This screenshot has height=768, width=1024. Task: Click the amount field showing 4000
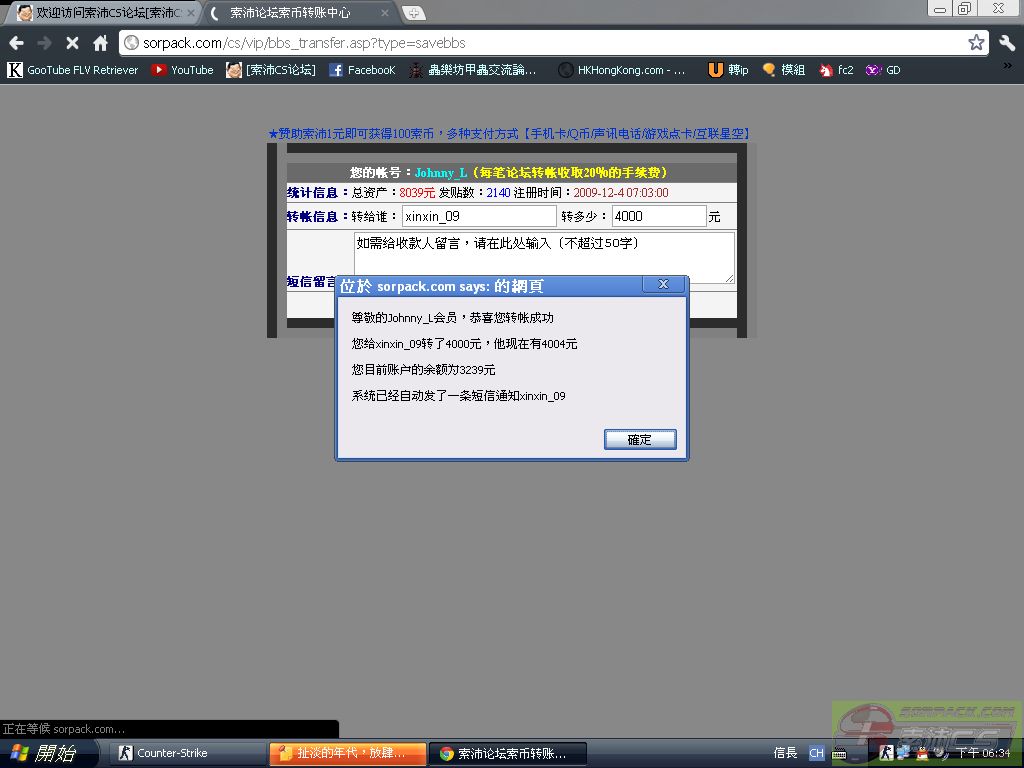tap(658, 216)
